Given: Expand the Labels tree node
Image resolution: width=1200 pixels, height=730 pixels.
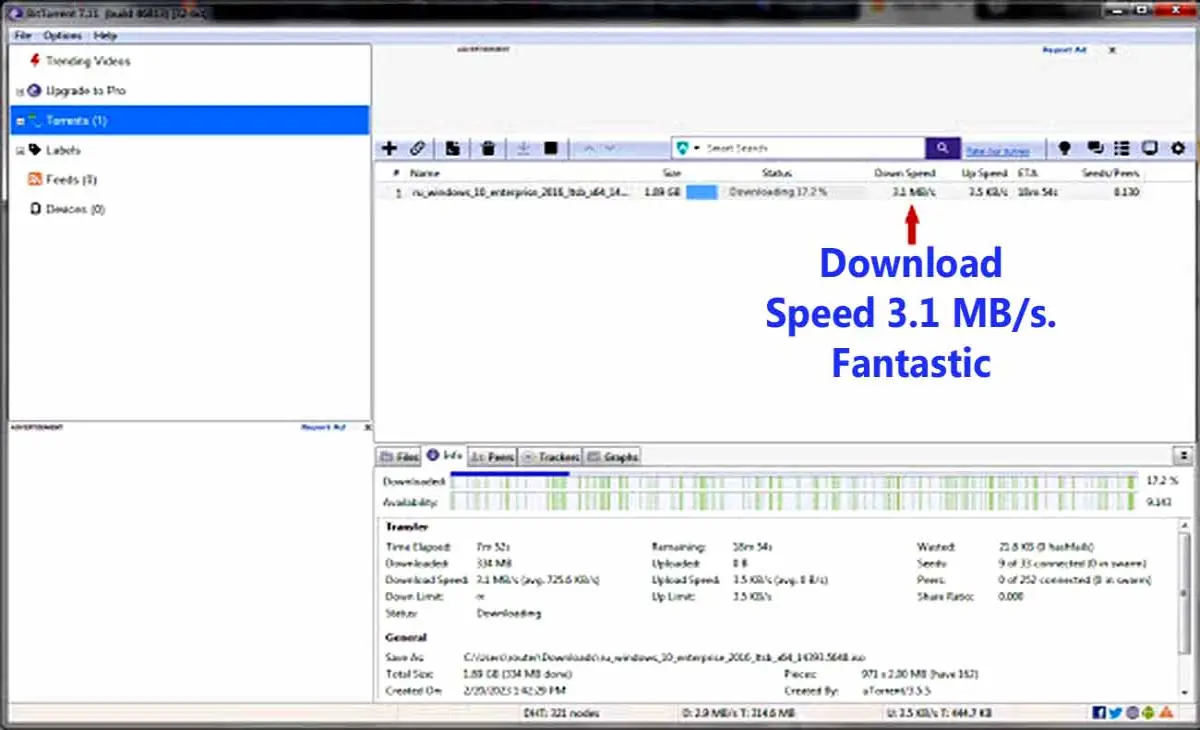Looking at the screenshot, I should (x=19, y=151).
